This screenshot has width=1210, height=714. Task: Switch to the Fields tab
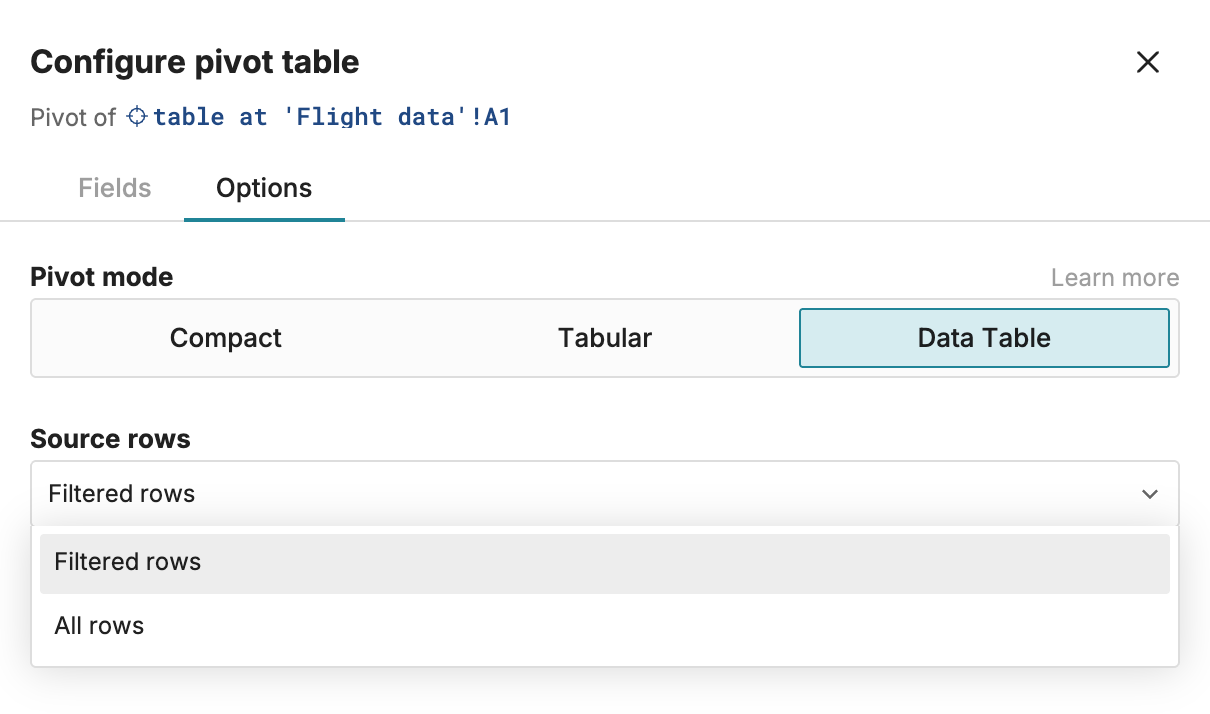pos(115,188)
